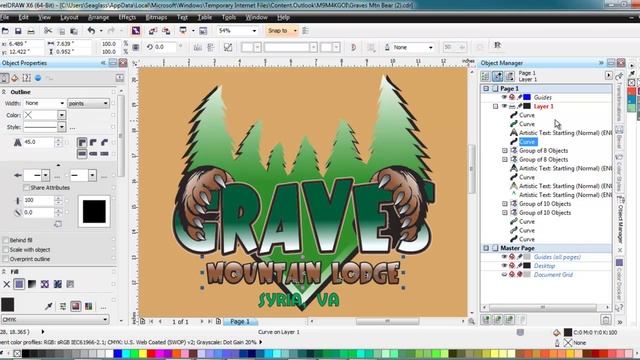
Task: Click the blue swatch in bottom color palette
Action: (x=118, y=353)
